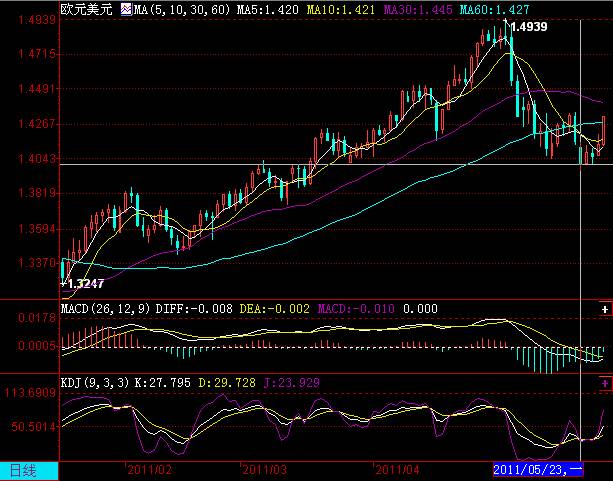Click the 1.4715 price axis label

(37, 54)
